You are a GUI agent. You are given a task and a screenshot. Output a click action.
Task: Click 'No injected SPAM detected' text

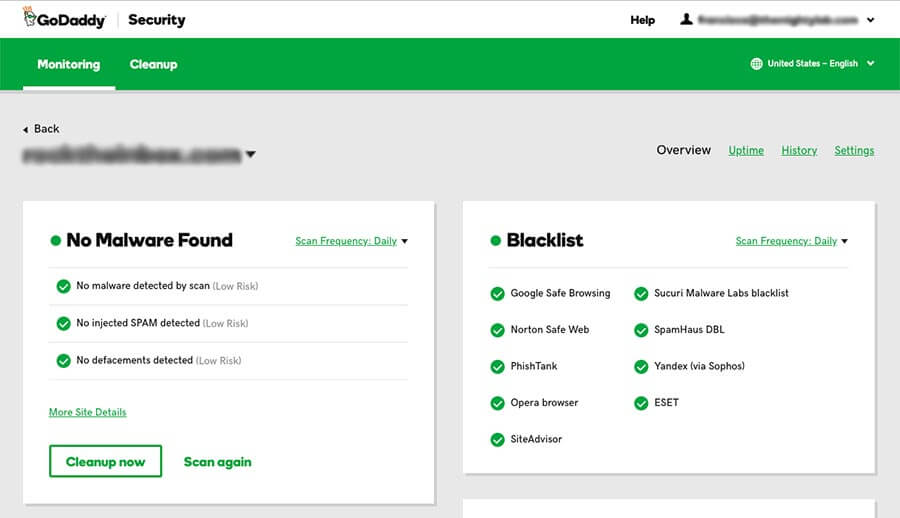[138, 323]
